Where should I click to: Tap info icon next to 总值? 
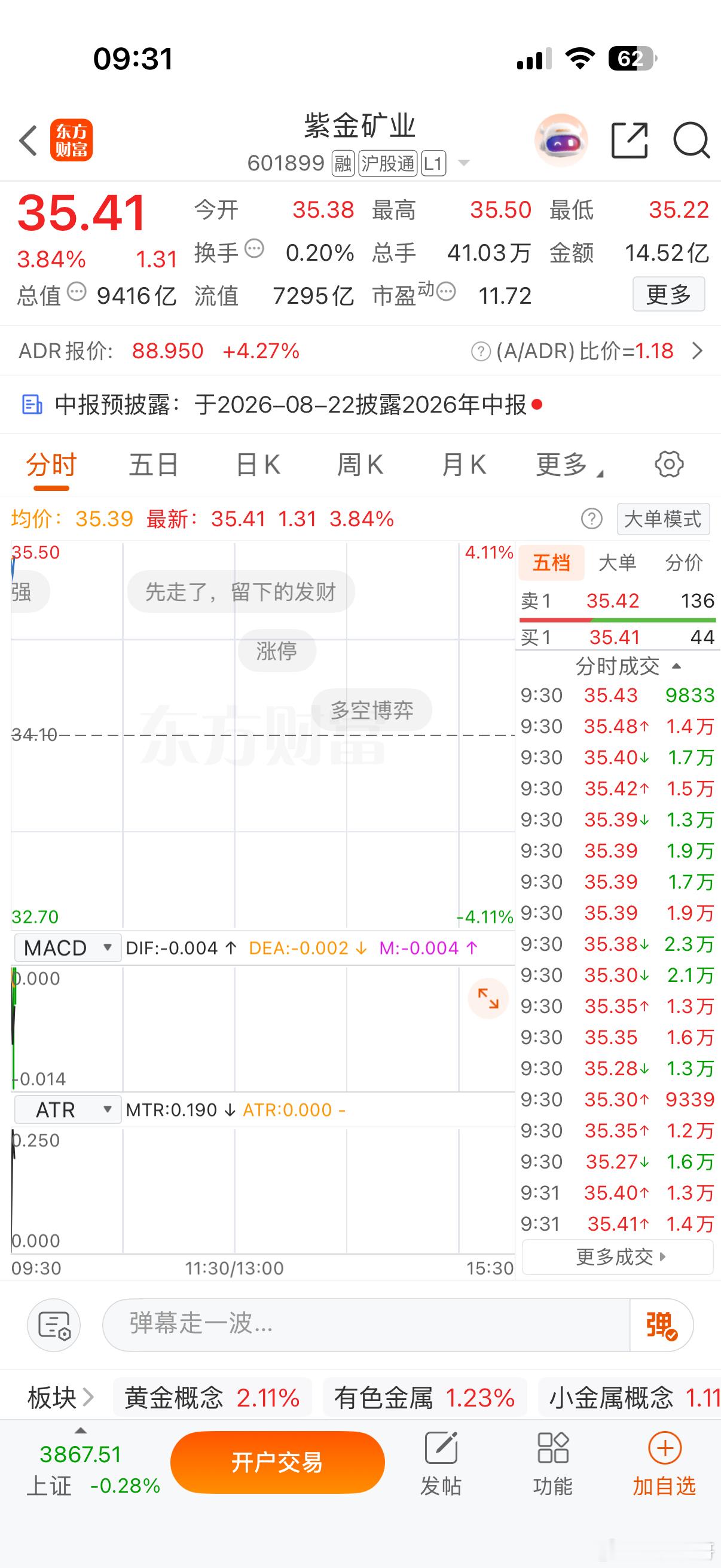[77, 292]
